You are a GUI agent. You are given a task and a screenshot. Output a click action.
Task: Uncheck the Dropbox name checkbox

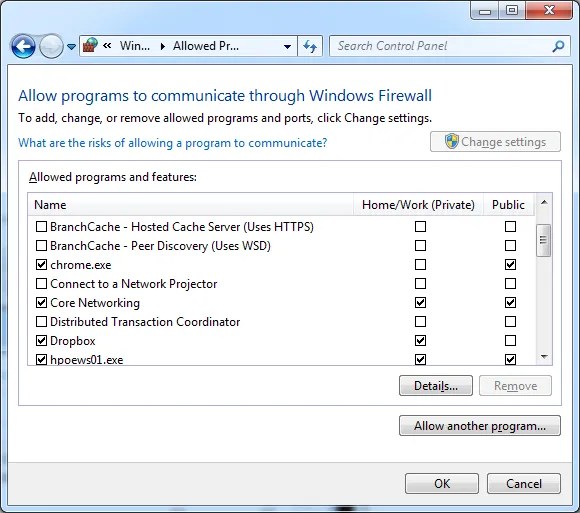41,340
